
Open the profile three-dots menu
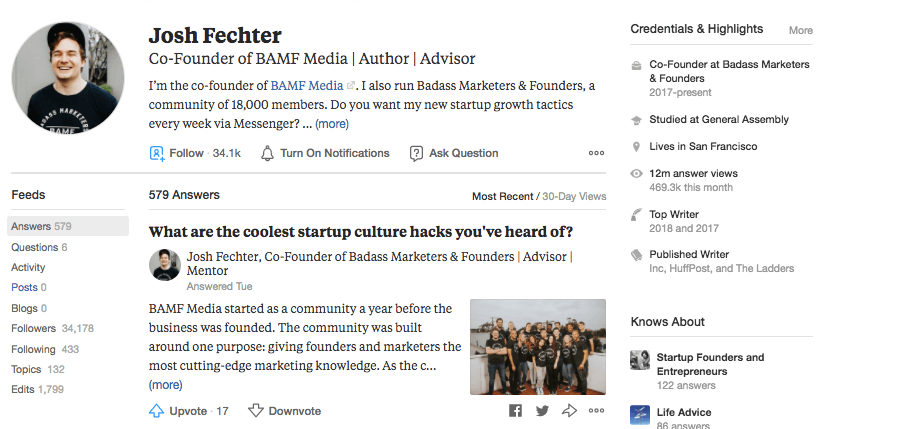[596, 154]
